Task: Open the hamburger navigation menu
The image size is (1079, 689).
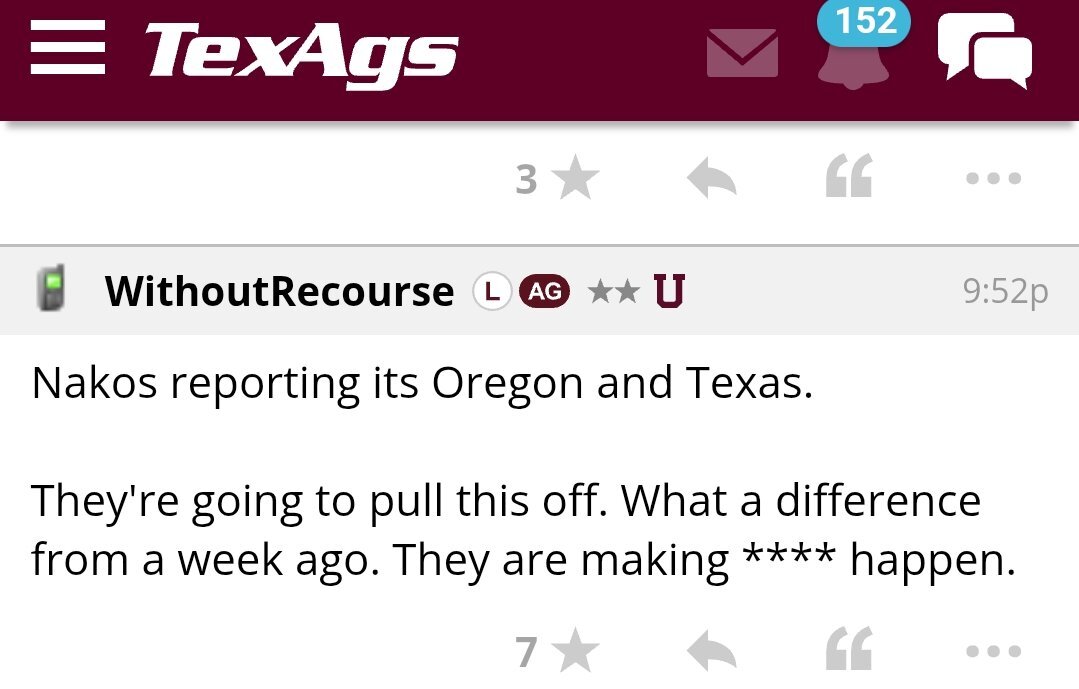Action: coord(68,51)
